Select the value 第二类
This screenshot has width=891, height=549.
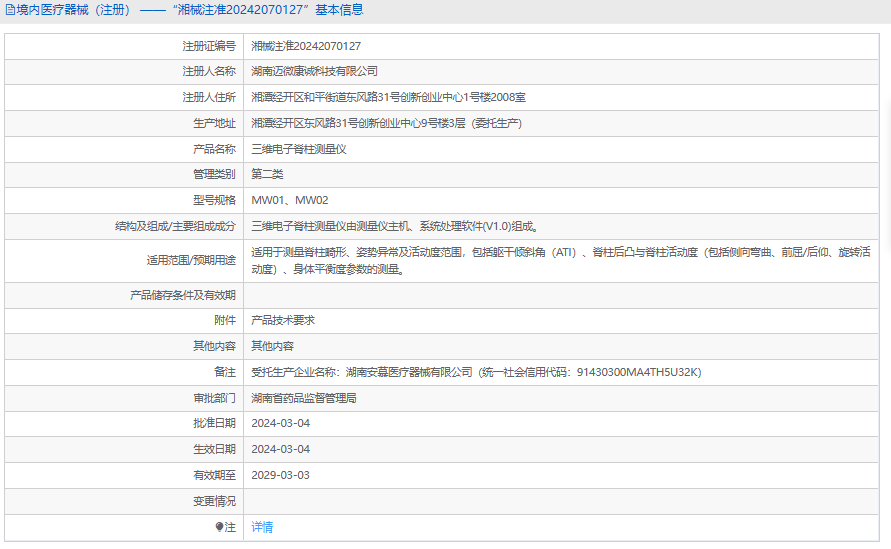pos(267,174)
